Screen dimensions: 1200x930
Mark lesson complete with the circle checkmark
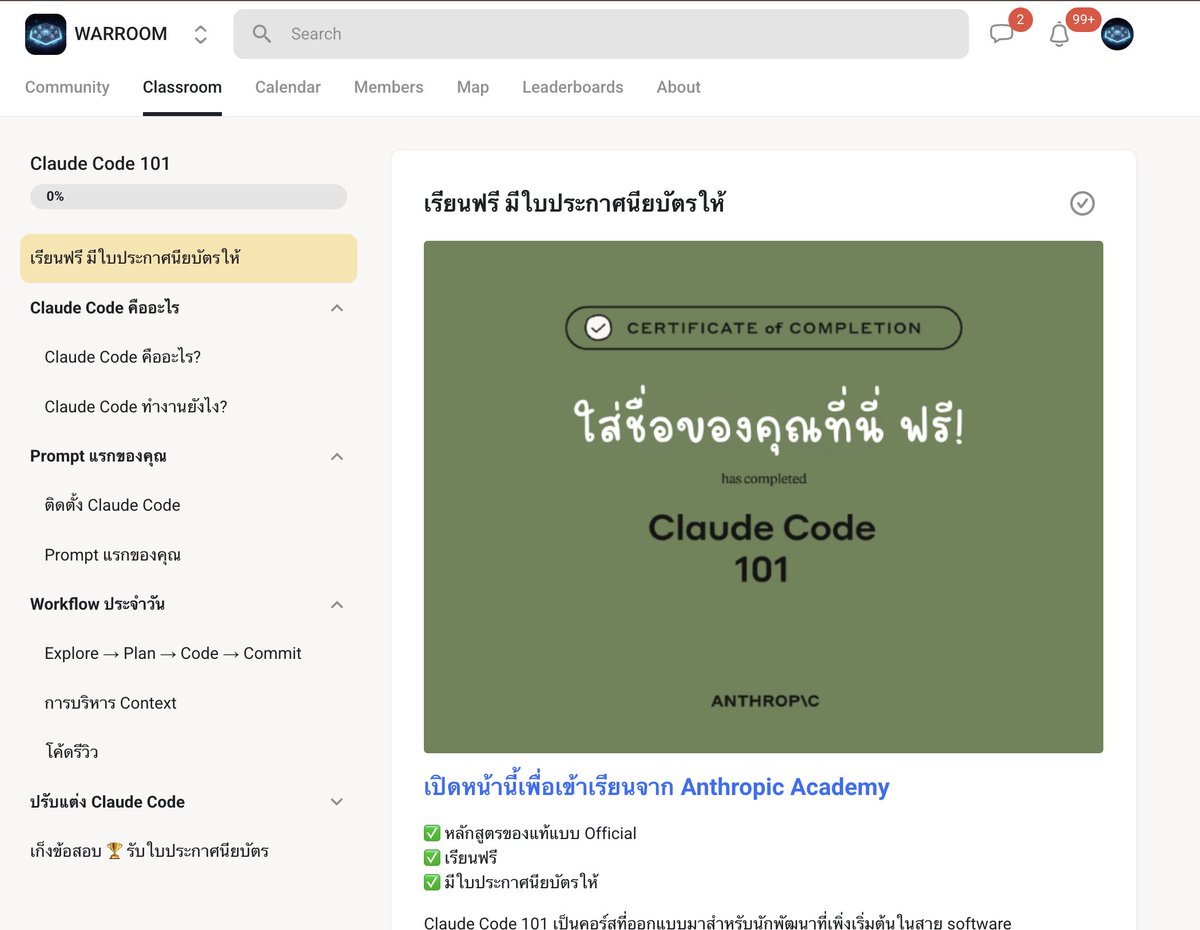(1082, 203)
